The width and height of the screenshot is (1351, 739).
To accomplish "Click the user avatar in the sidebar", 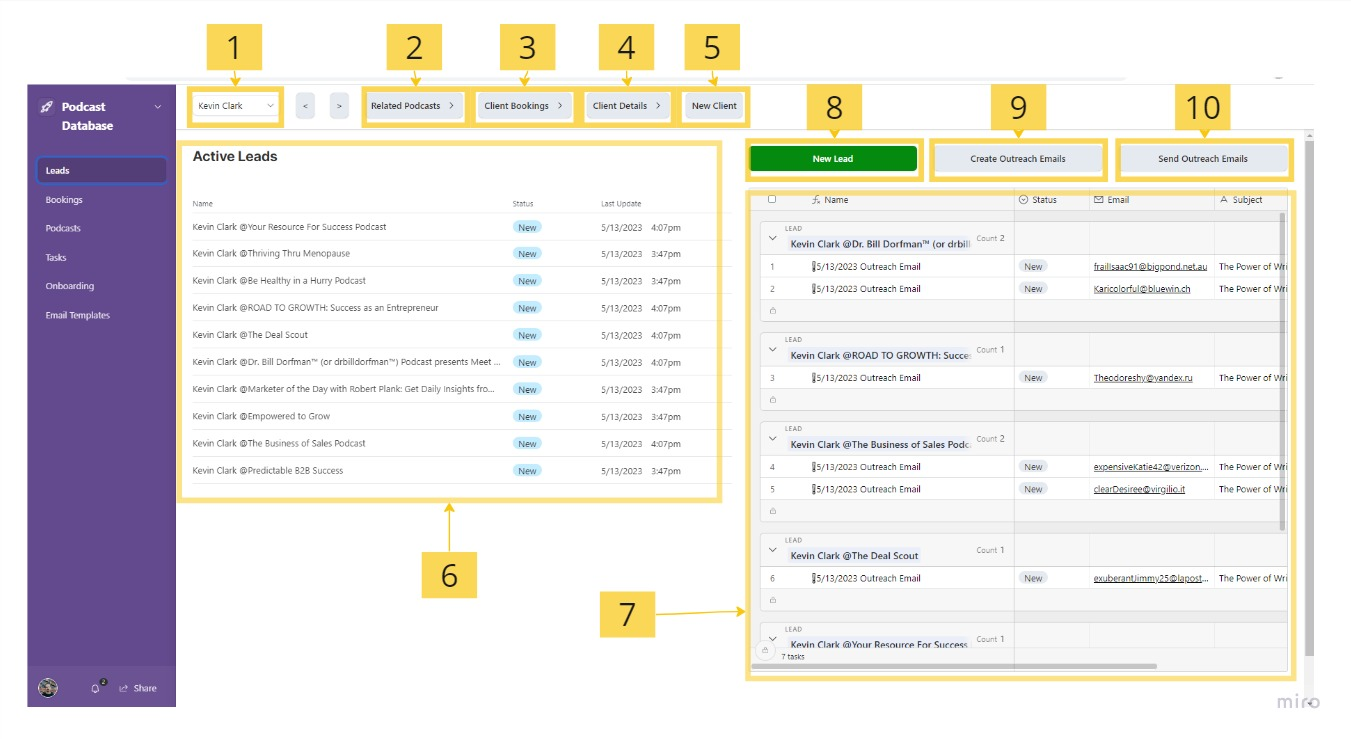I will click(48, 688).
